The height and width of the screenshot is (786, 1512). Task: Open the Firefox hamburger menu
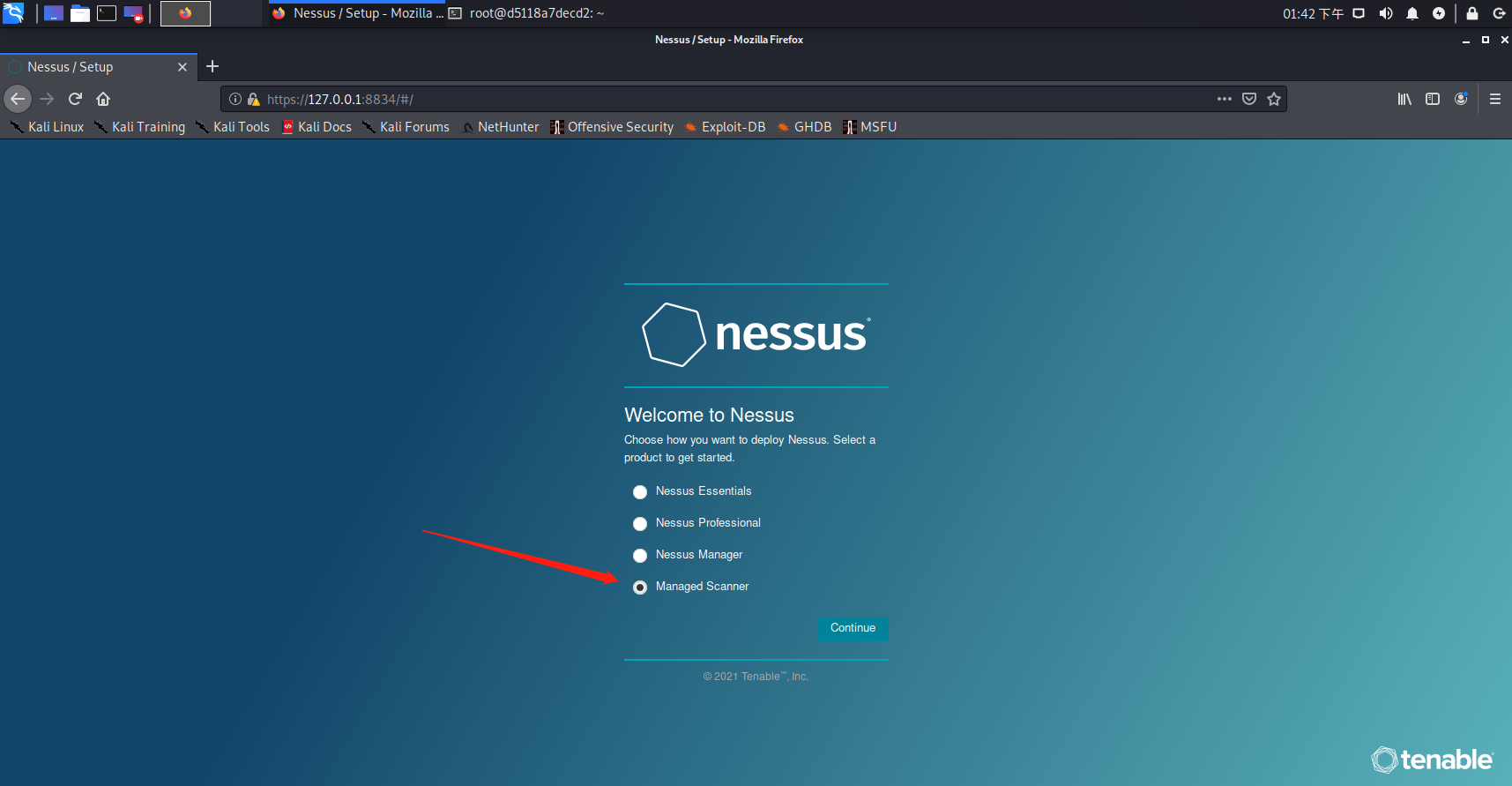(1495, 99)
